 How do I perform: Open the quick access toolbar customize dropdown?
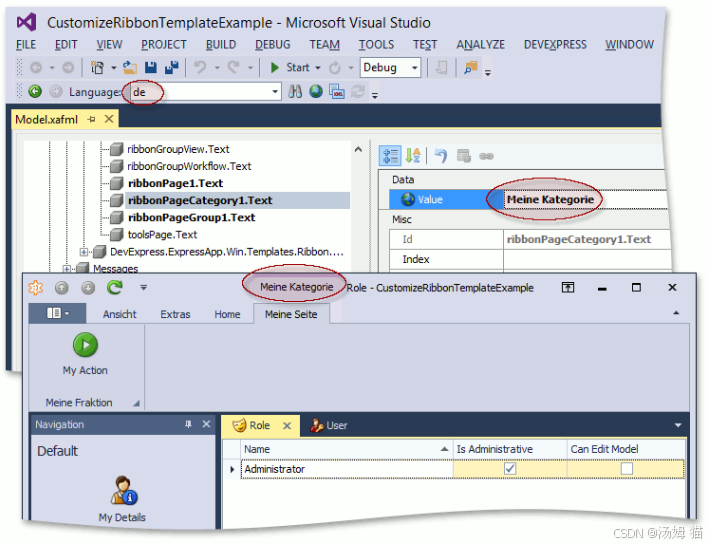144,287
